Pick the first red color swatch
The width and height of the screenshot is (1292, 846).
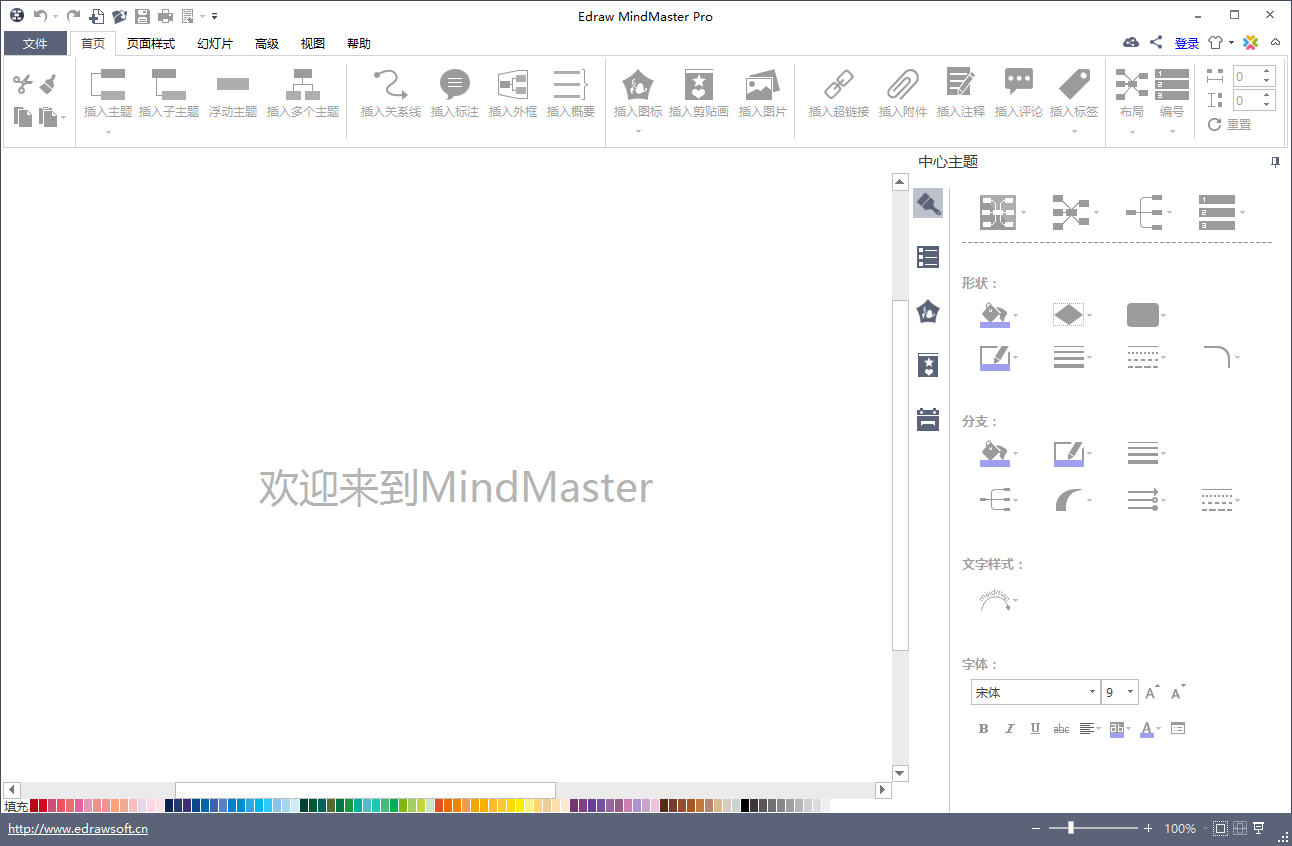[34, 805]
